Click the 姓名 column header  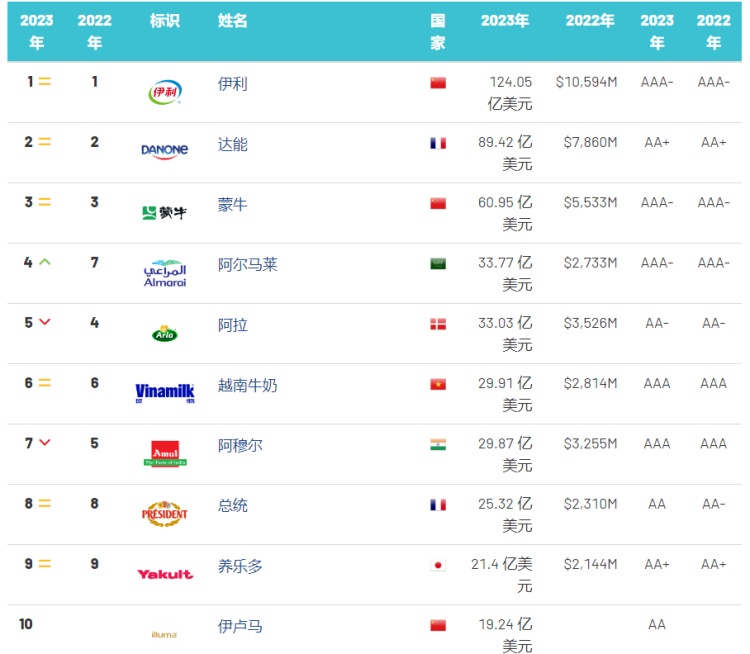[x=232, y=21]
